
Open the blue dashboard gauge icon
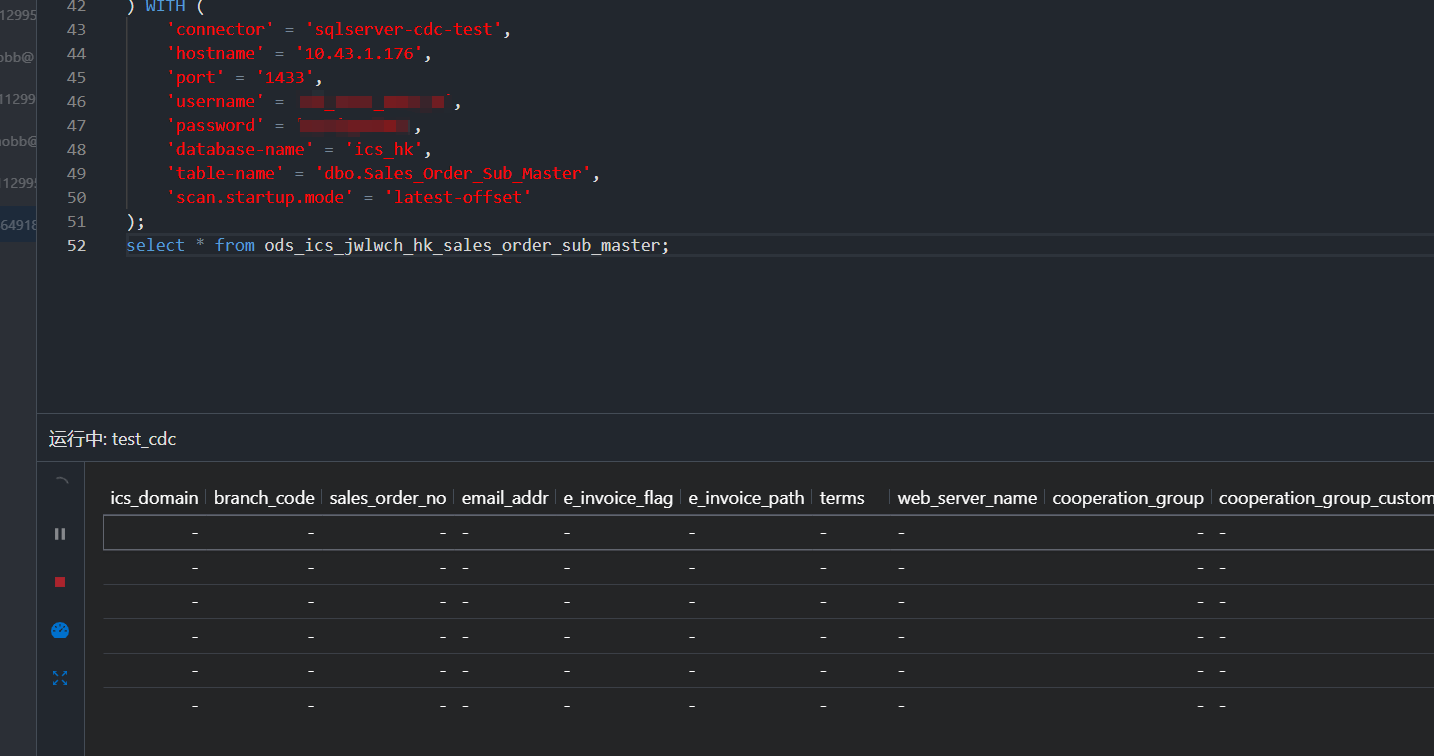click(x=60, y=630)
